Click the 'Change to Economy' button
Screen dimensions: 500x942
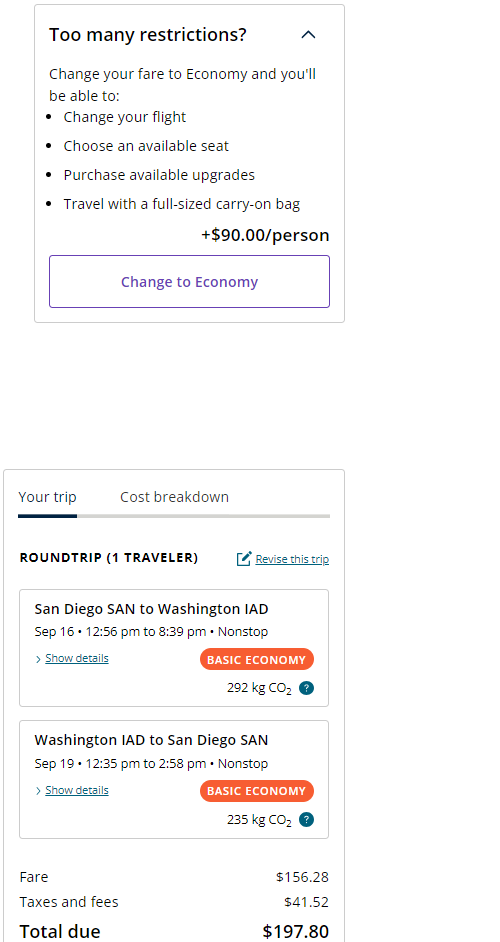coord(189,282)
